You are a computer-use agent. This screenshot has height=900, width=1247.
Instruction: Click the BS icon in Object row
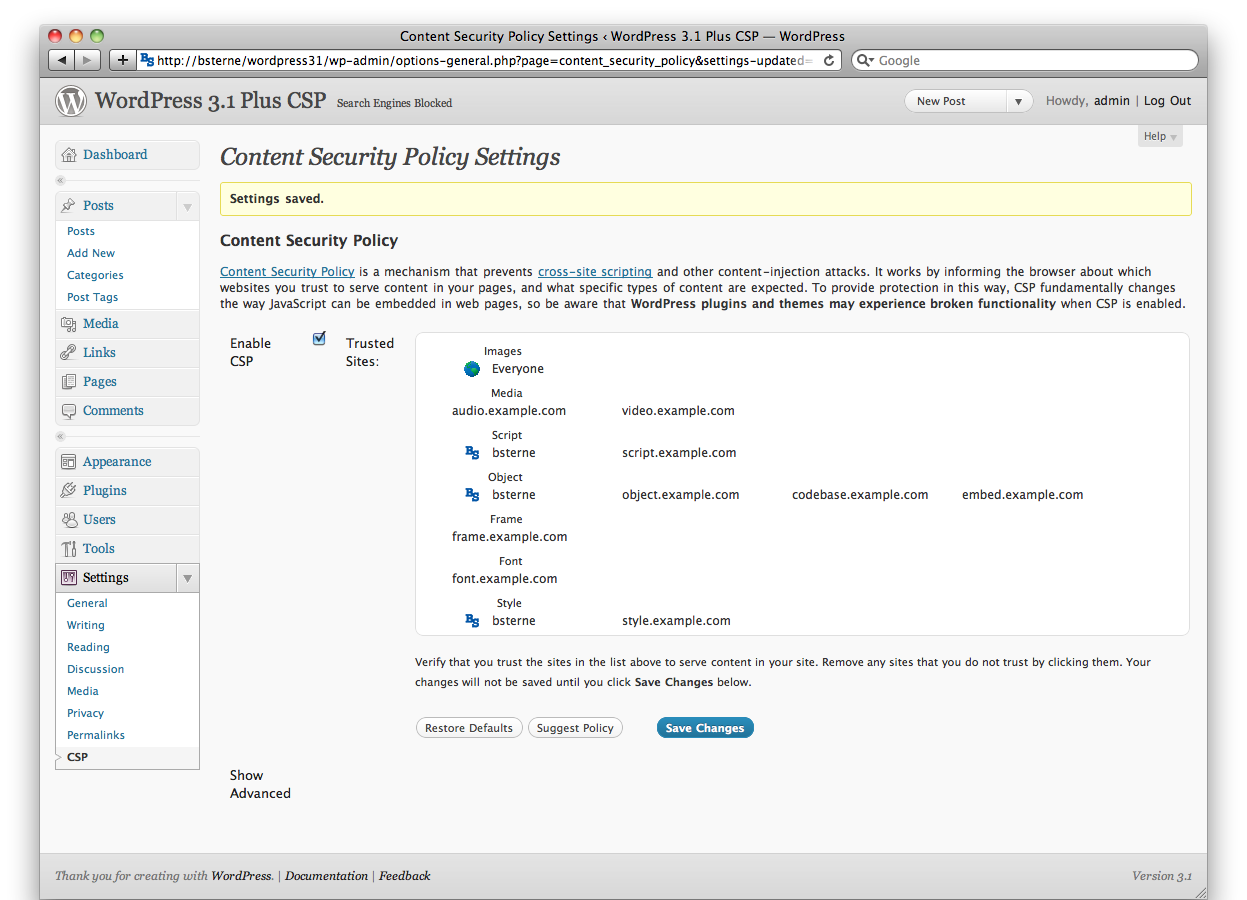[x=472, y=495]
